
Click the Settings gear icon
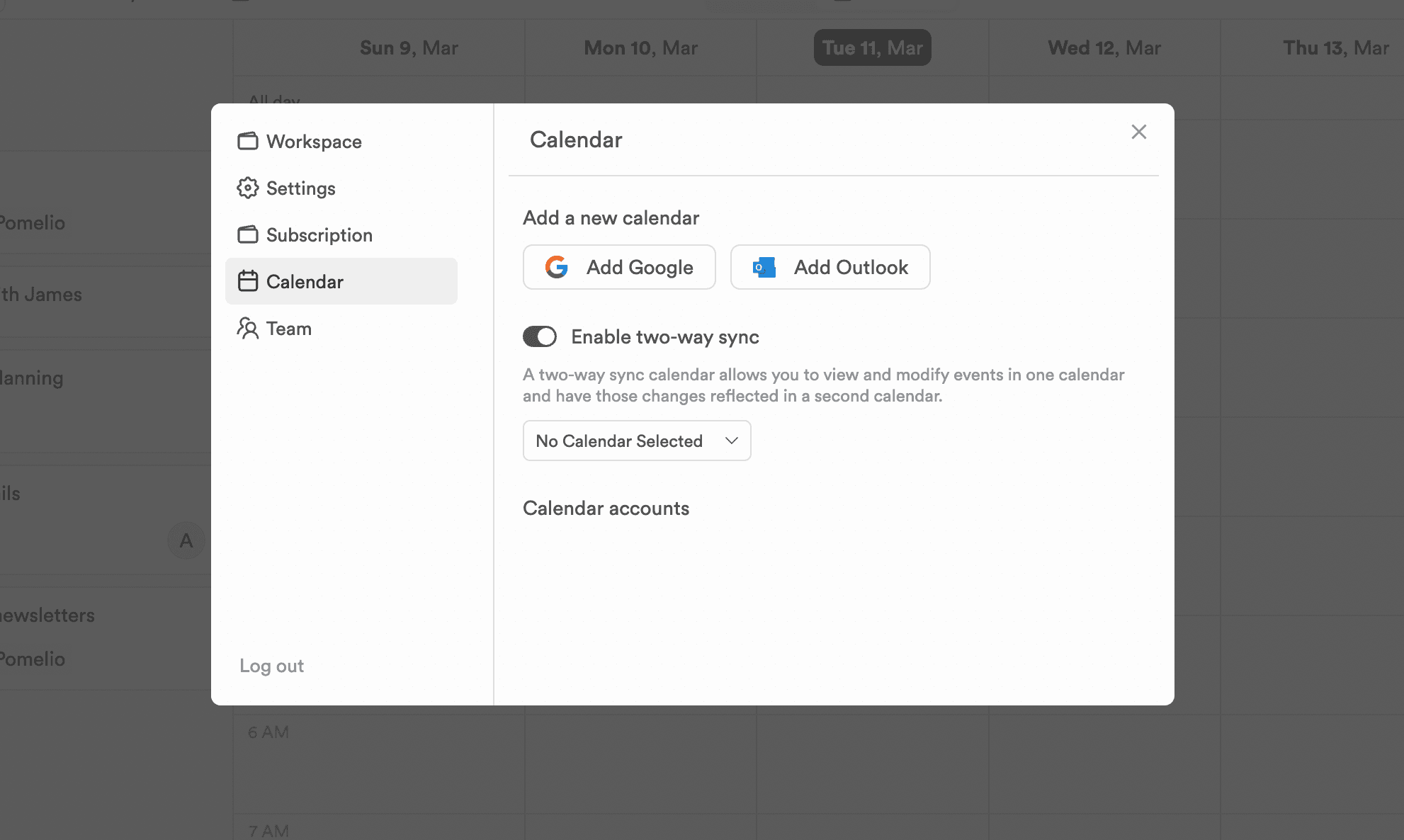[247, 188]
